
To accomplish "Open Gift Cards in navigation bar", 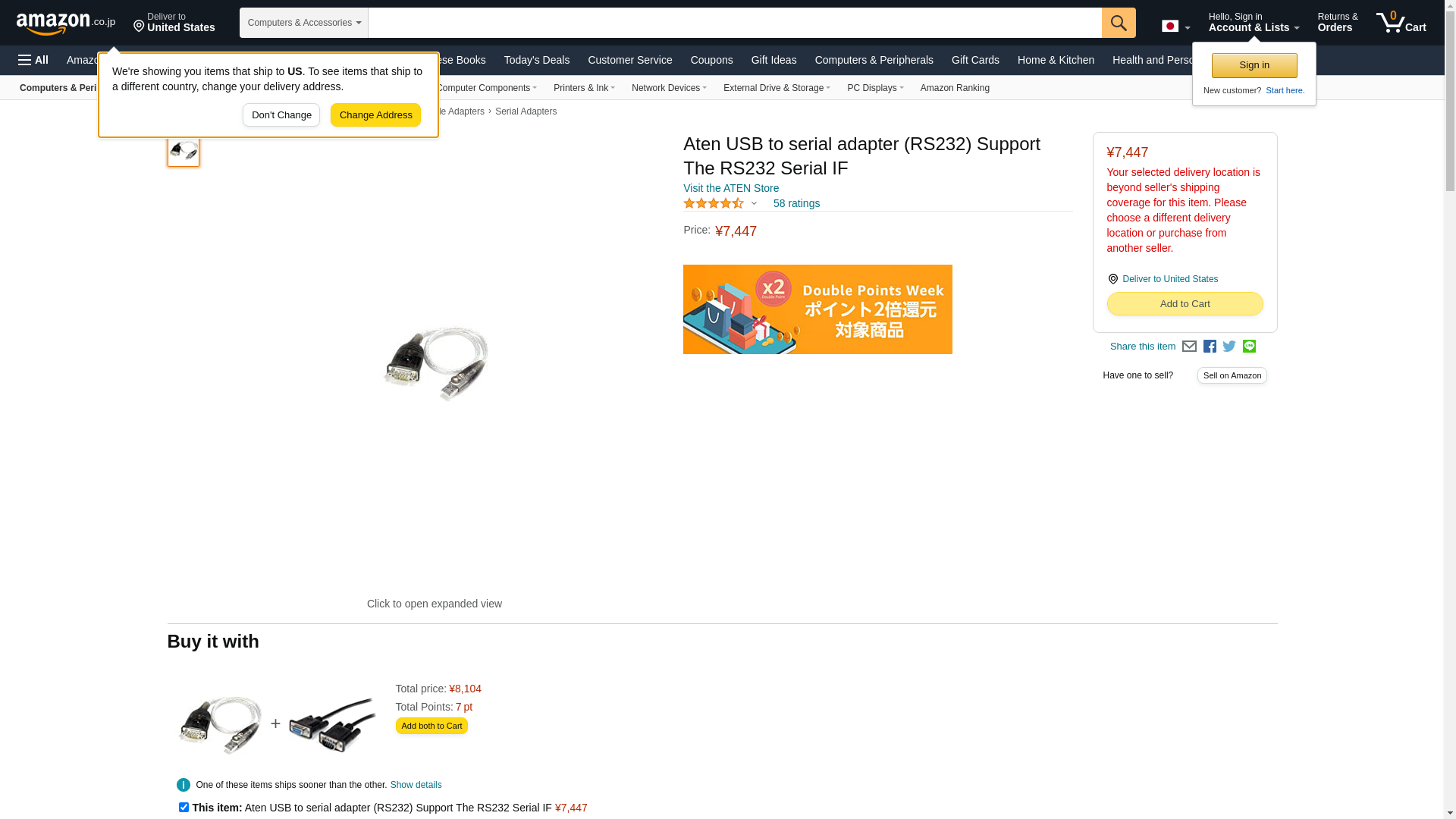I will (975, 60).
